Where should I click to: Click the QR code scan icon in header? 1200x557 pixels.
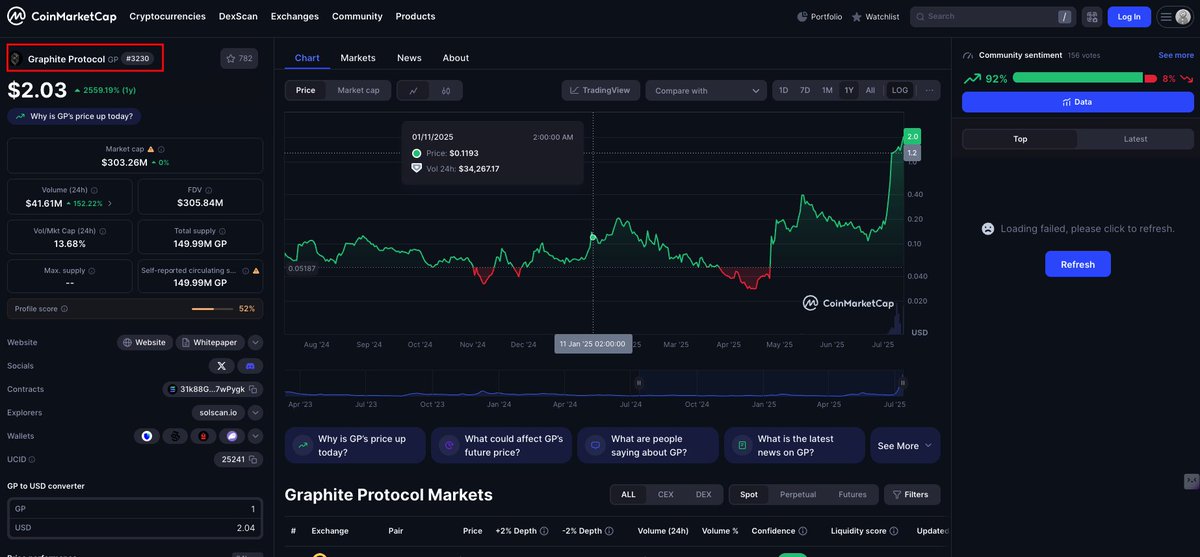click(1091, 17)
